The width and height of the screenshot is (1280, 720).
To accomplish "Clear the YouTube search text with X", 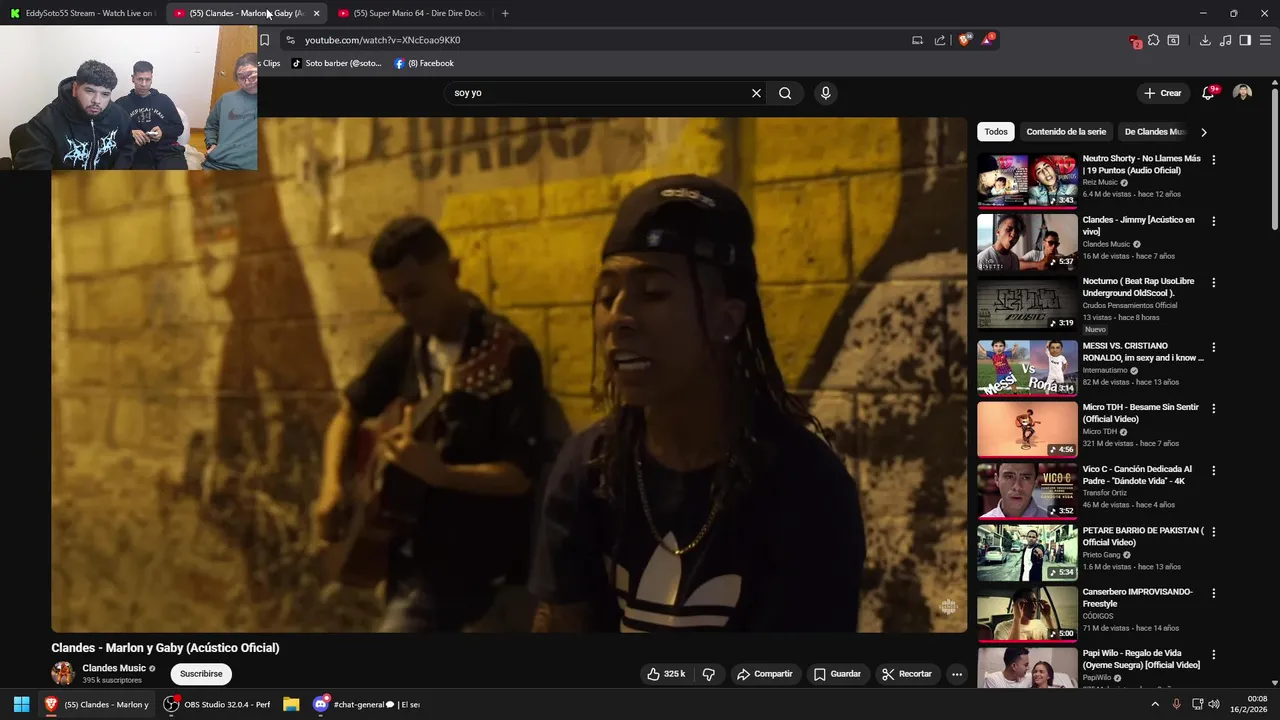I will (x=756, y=93).
